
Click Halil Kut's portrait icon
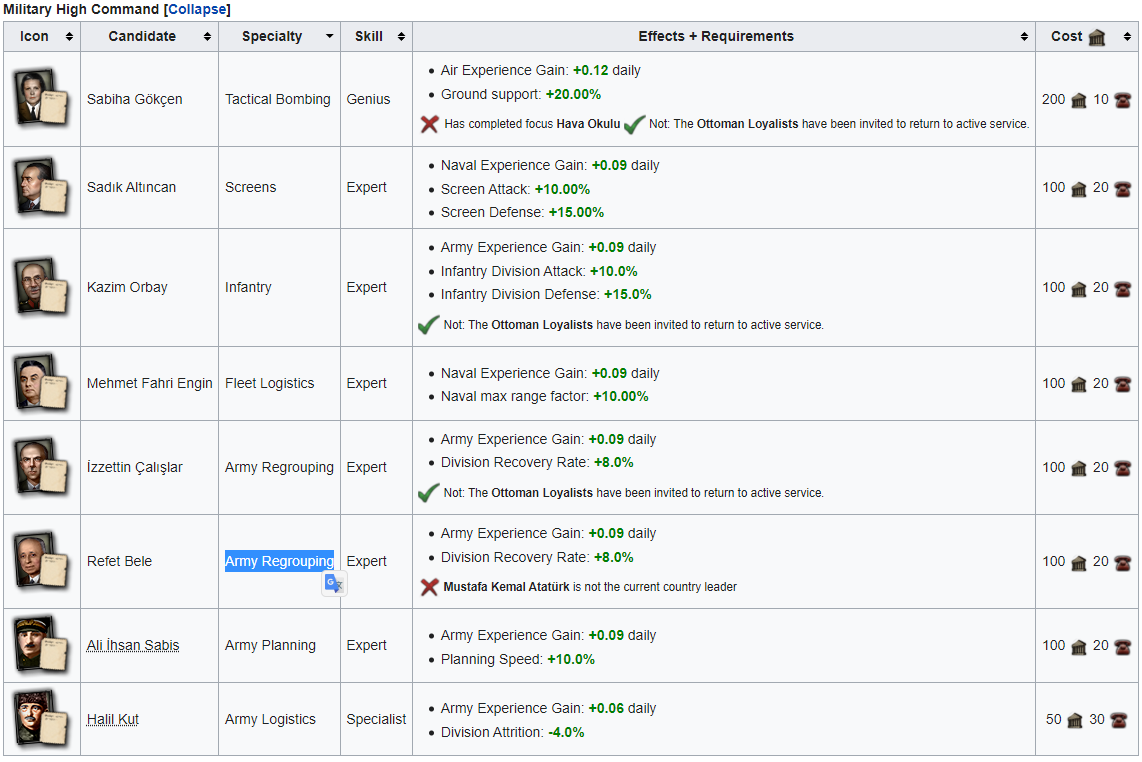[x=41, y=718]
